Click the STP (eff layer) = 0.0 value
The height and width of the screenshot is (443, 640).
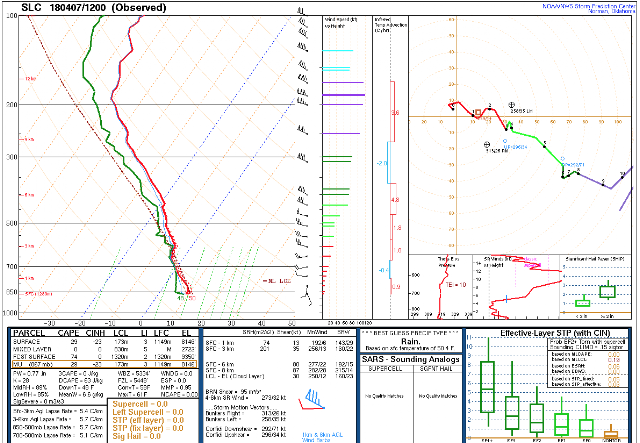[x=148, y=420]
